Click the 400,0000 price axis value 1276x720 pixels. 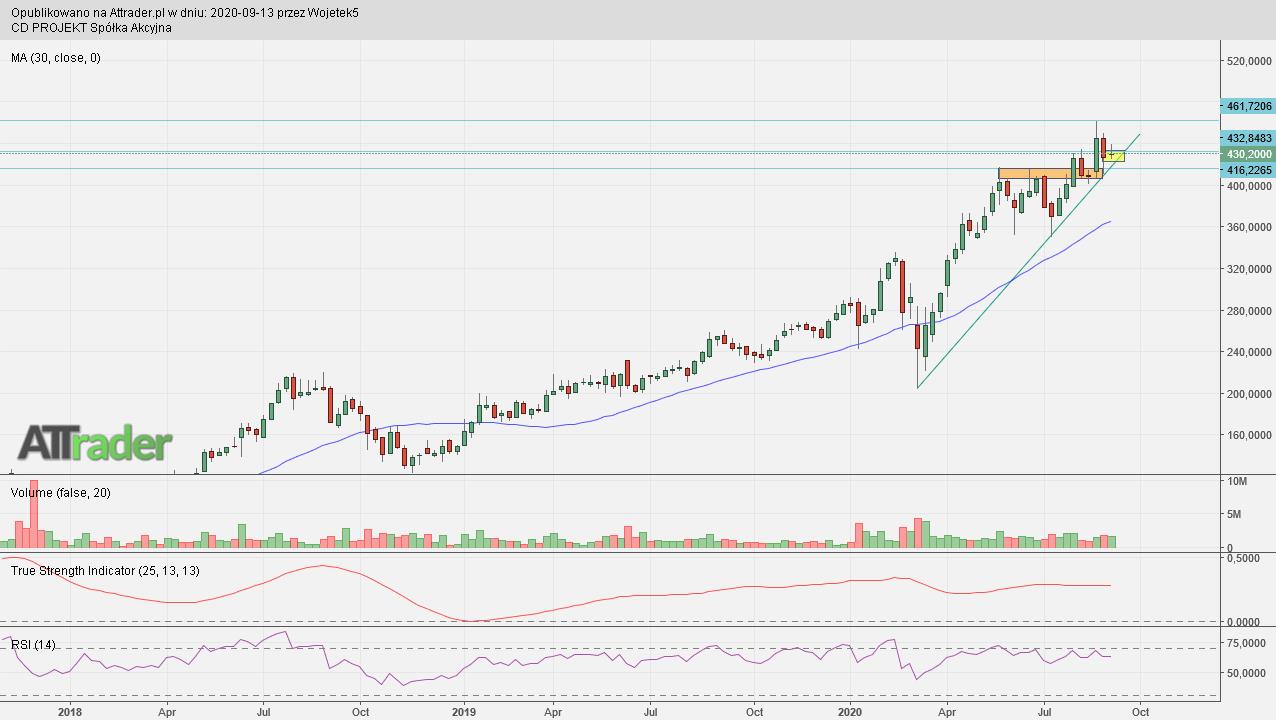click(x=1249, y=186)
